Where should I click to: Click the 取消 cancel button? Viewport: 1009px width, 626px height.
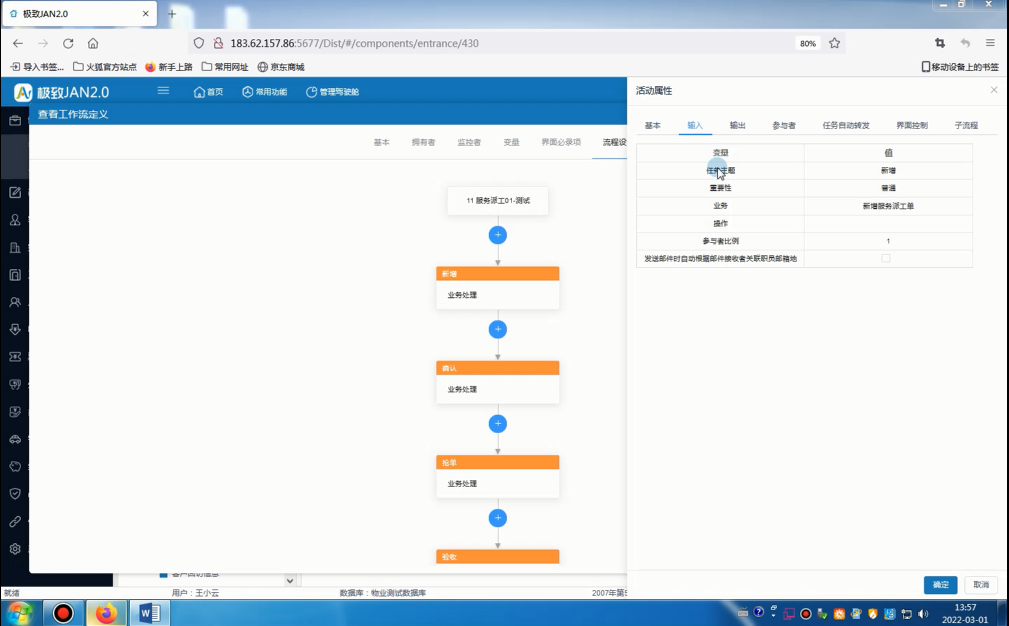coord(981,584)
